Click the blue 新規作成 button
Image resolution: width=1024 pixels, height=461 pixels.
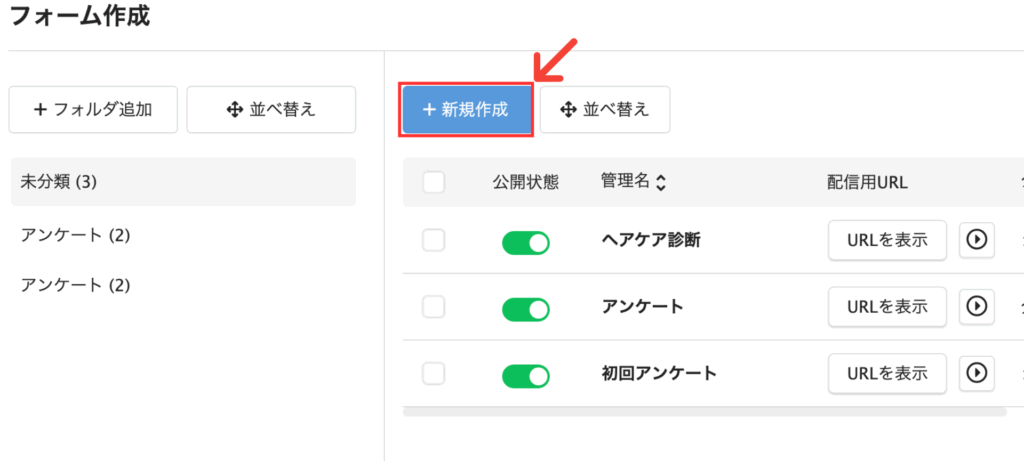[466, 110]
